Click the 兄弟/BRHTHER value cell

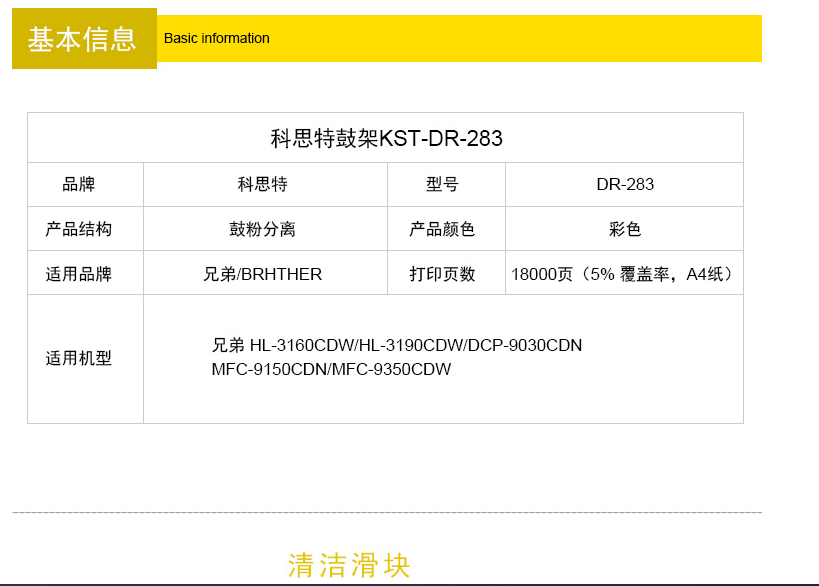point(265,273)
